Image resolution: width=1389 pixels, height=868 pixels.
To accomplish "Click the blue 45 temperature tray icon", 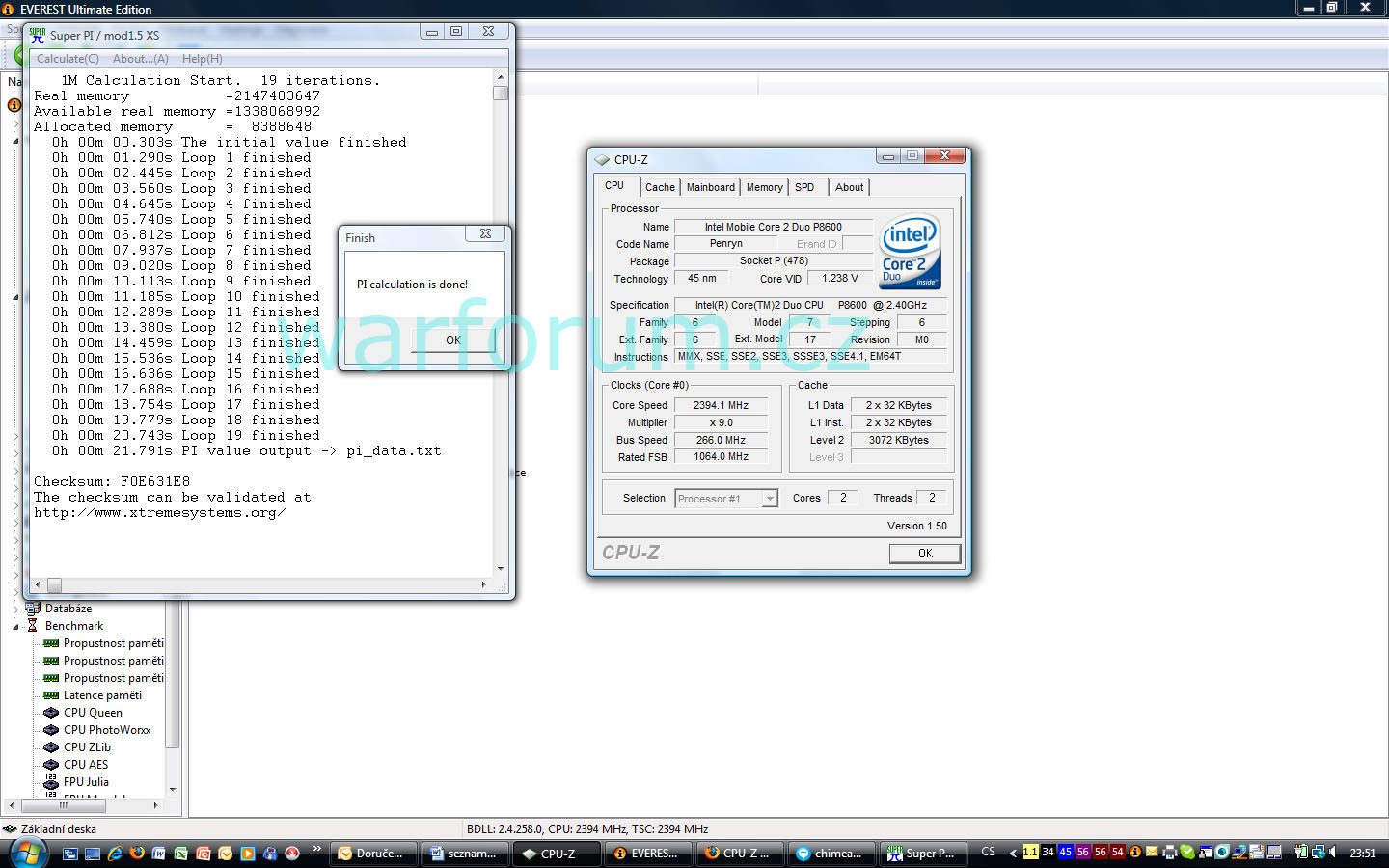I will [x=1066, y=853].
